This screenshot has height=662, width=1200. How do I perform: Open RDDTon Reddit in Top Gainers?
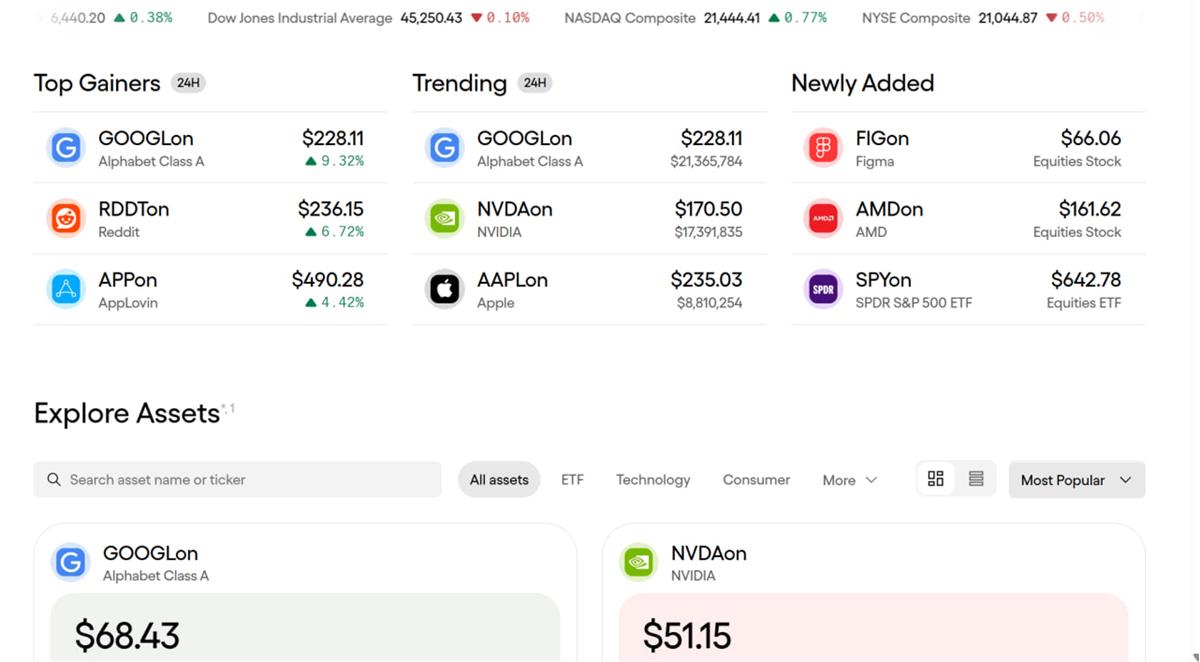[x=210, y=219]
